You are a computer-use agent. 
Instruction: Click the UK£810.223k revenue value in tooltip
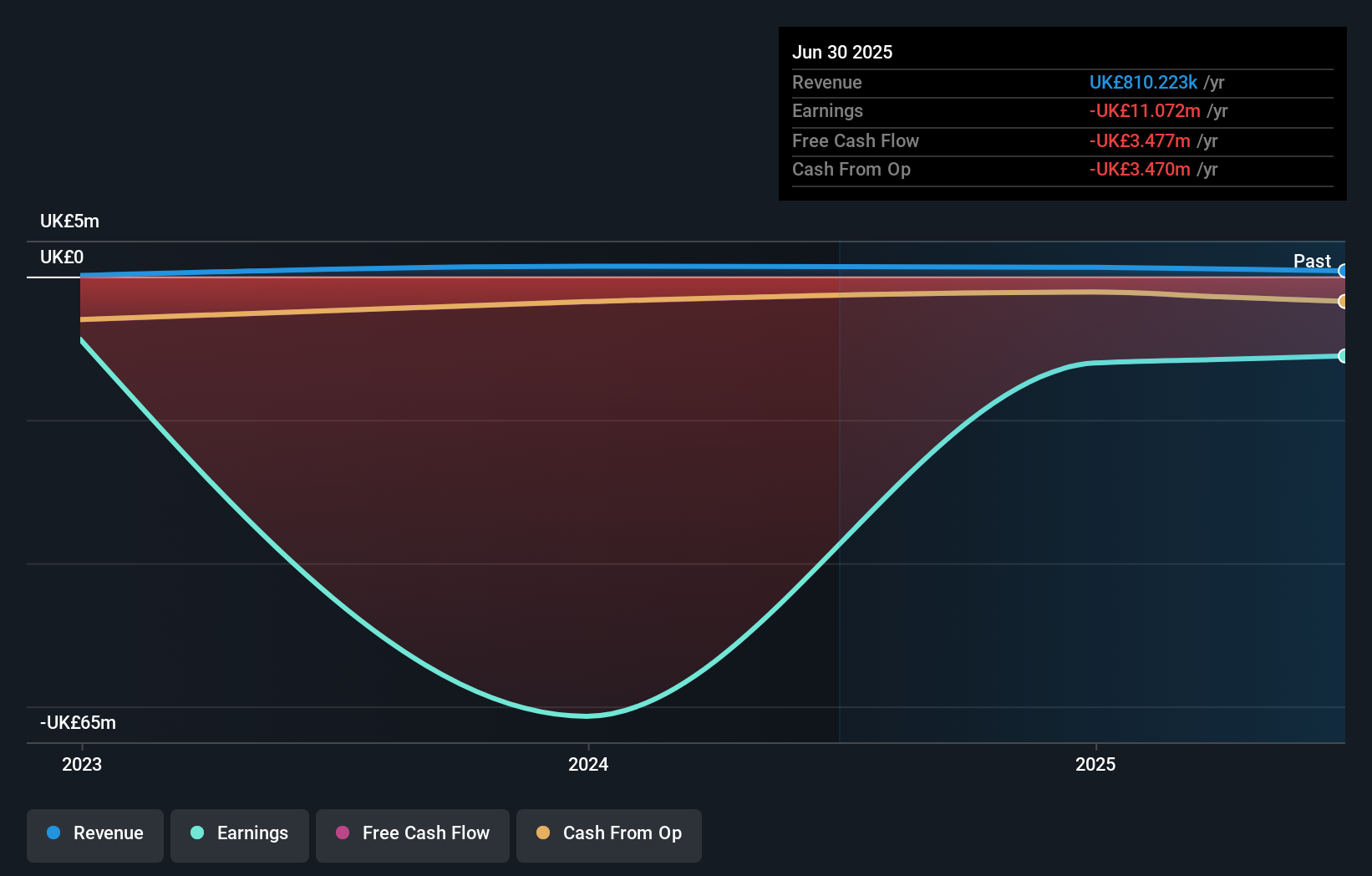[1143, 83]
